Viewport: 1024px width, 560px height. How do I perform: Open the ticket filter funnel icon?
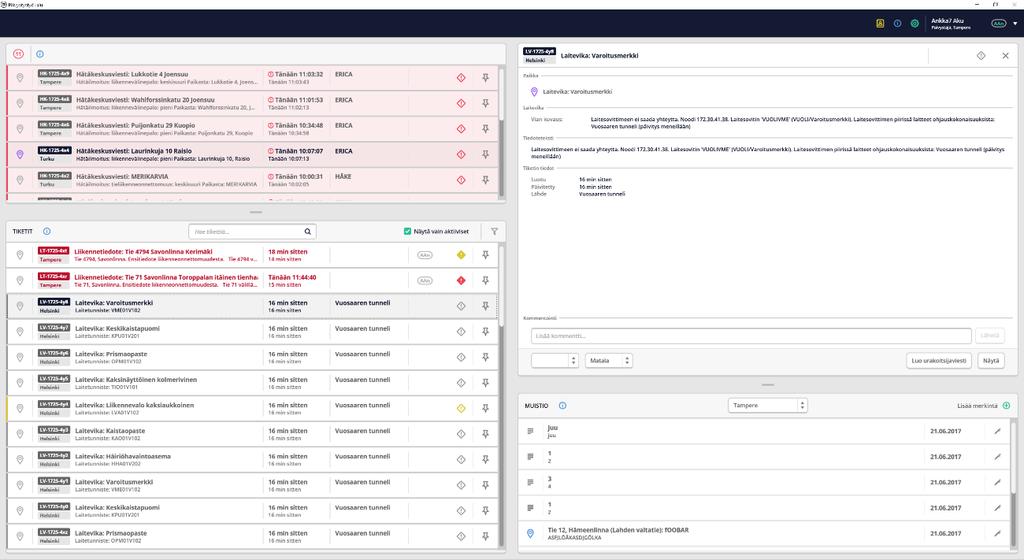(x=494, y=231)
